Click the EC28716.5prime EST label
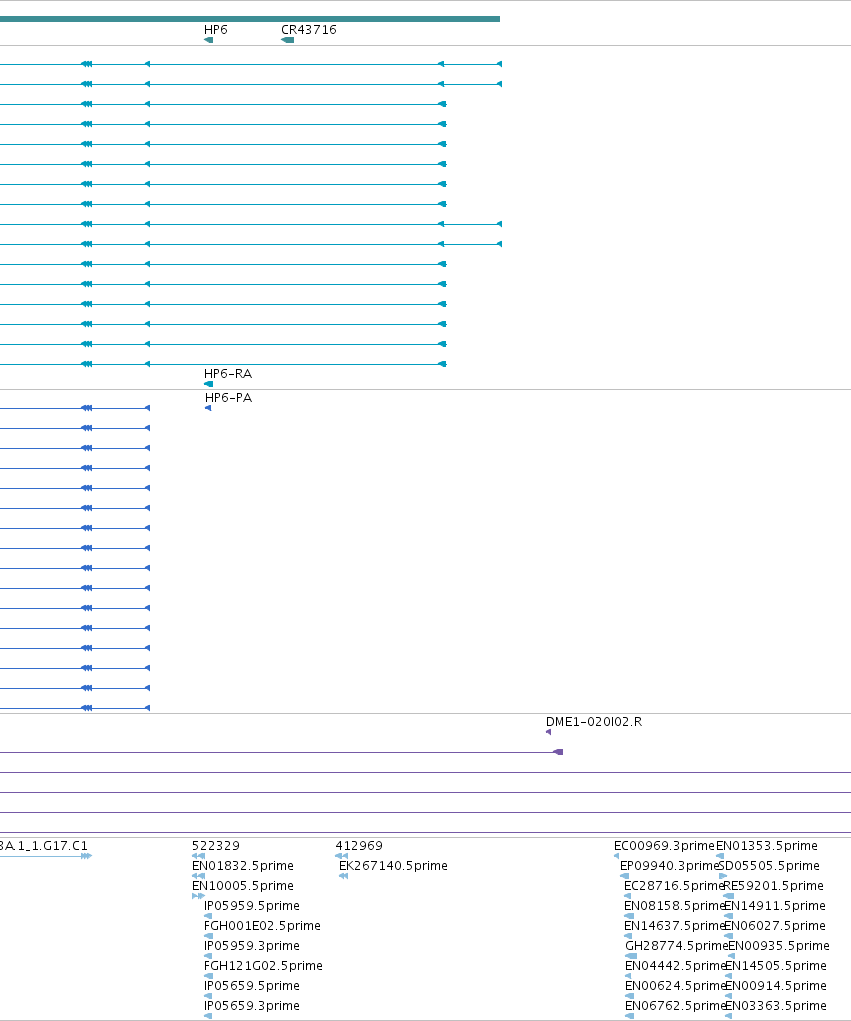Viewport: 851px width, 1021px height. [x=674, y=886]
